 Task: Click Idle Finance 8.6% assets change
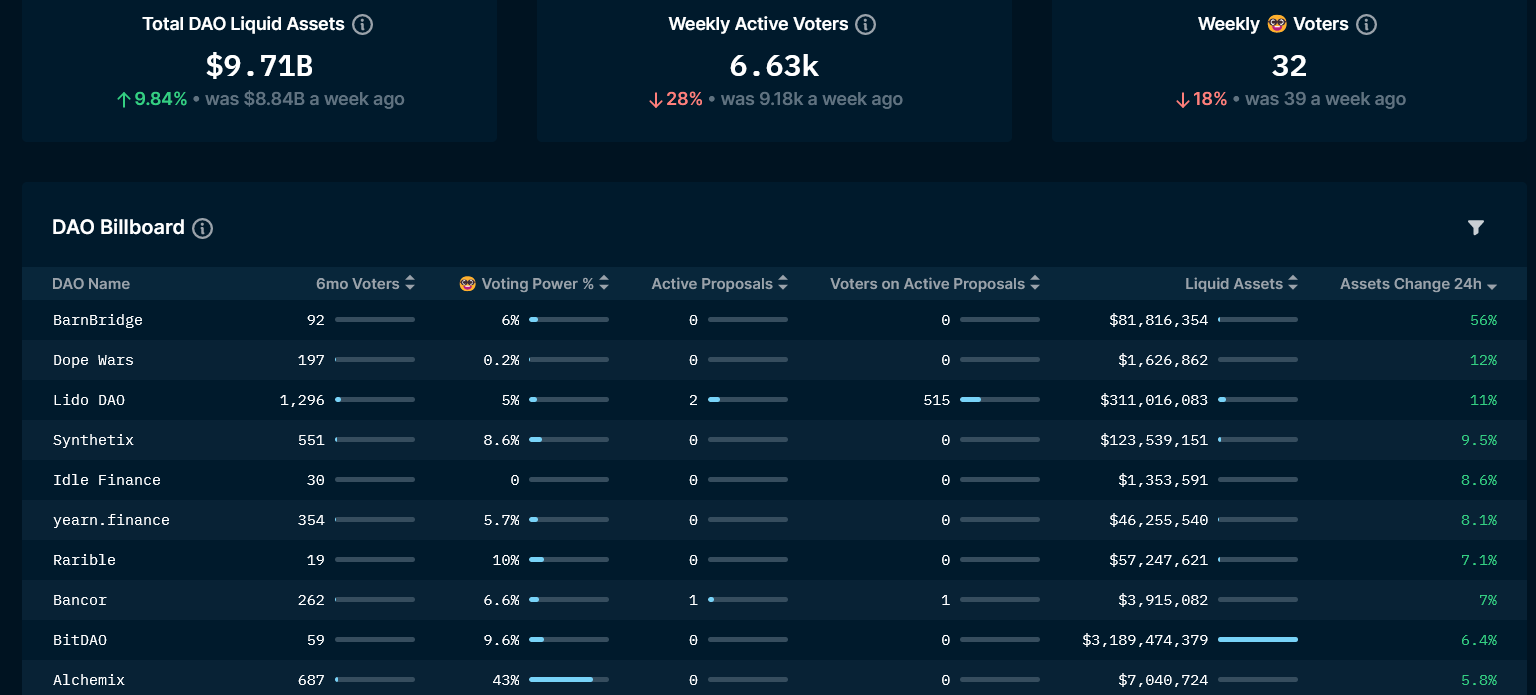click(x=1479, y=480)
